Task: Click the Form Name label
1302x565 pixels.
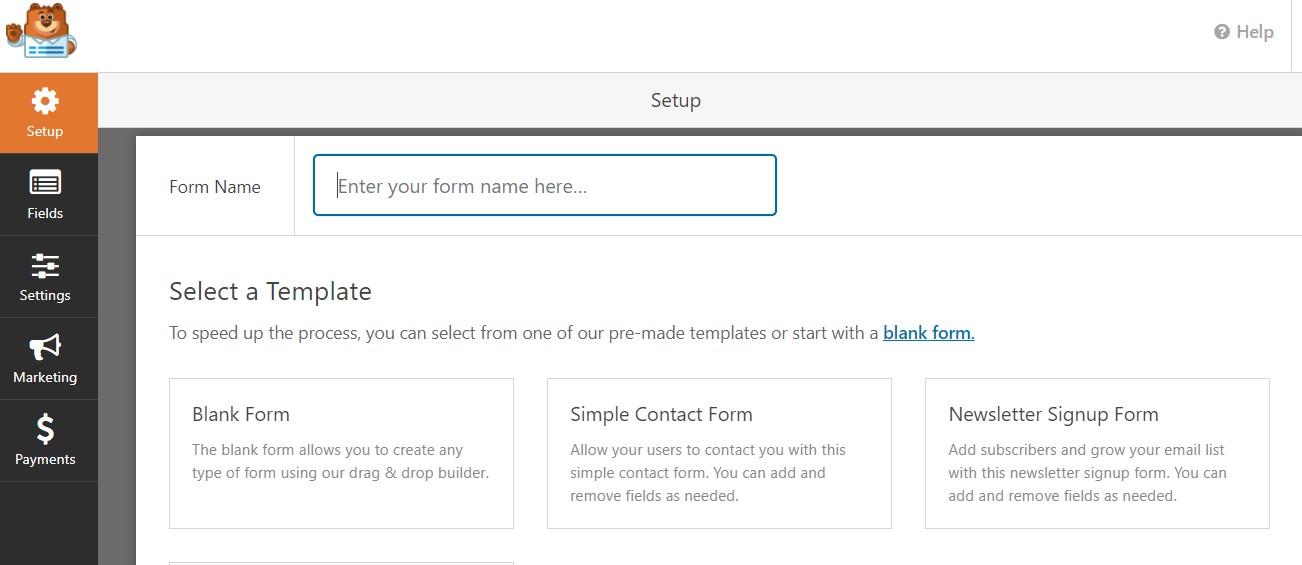Action: click(215, 187)
